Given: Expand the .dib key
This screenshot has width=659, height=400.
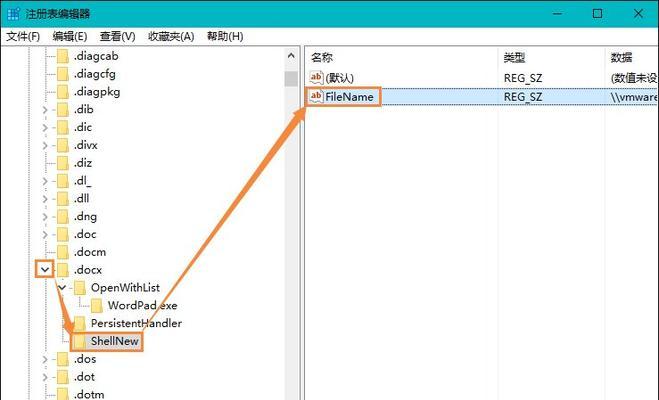Looking at the screenshot, I should coord(45,110).
